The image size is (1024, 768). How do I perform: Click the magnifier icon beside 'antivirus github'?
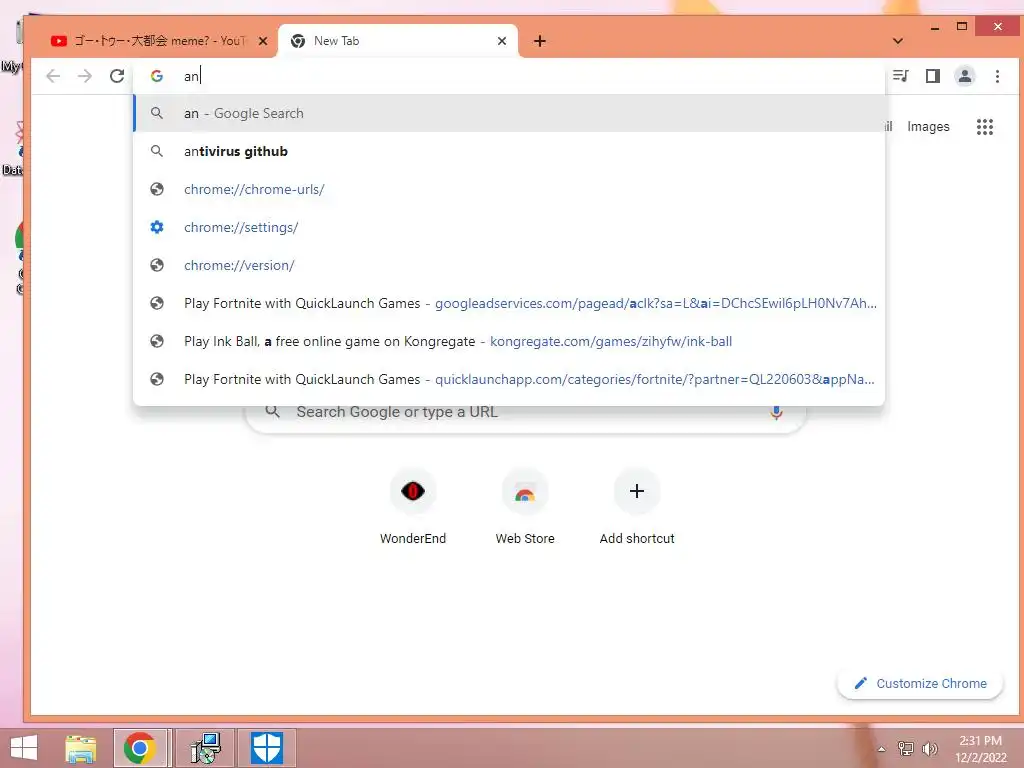157,152
